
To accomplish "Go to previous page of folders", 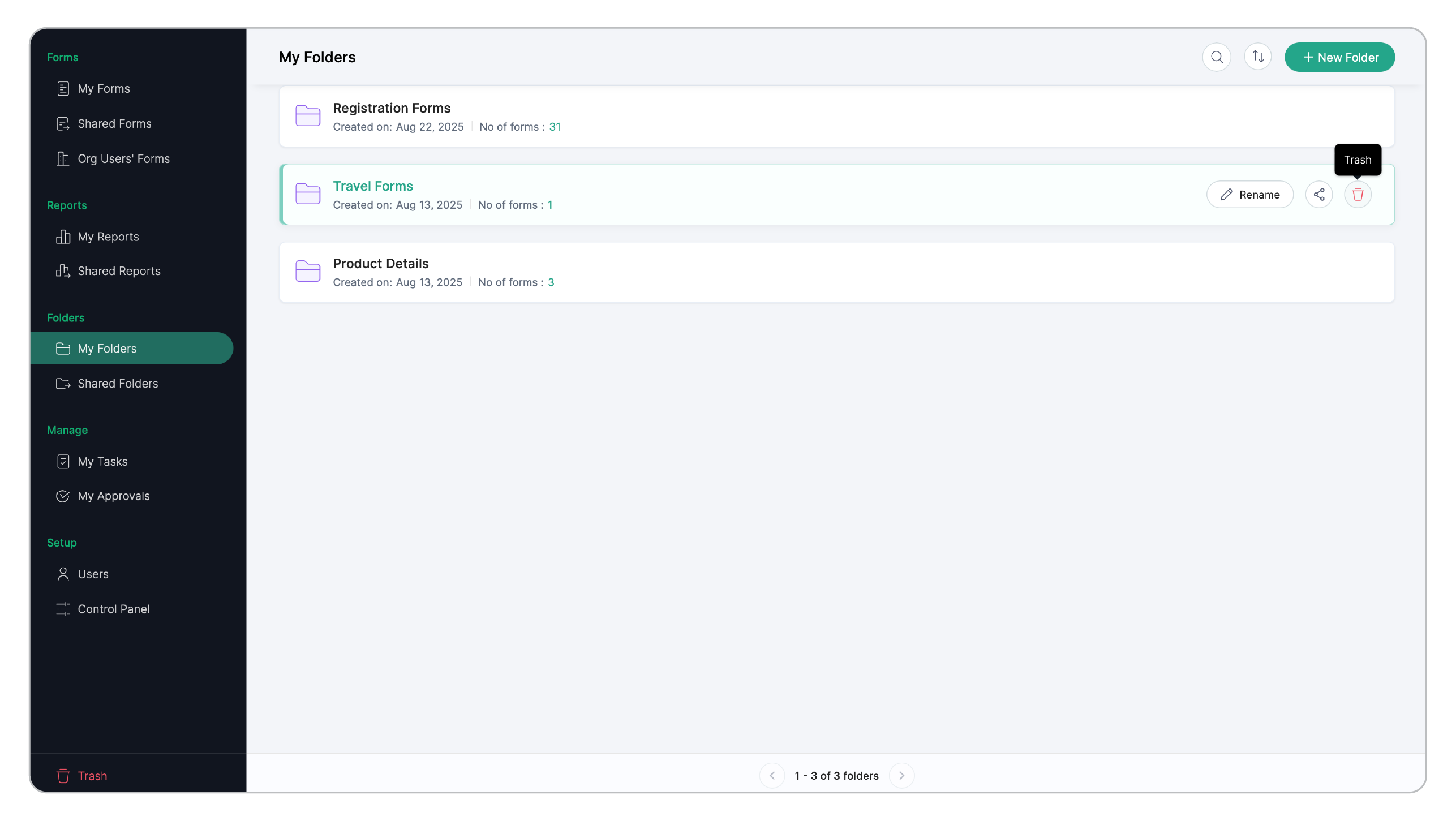I will [x=772, y=775].
